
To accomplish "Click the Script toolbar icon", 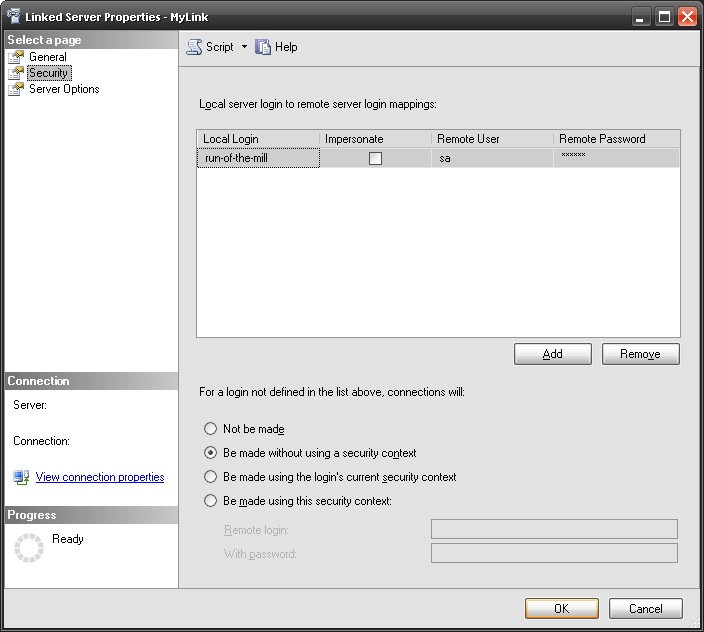I will [194, 47].
